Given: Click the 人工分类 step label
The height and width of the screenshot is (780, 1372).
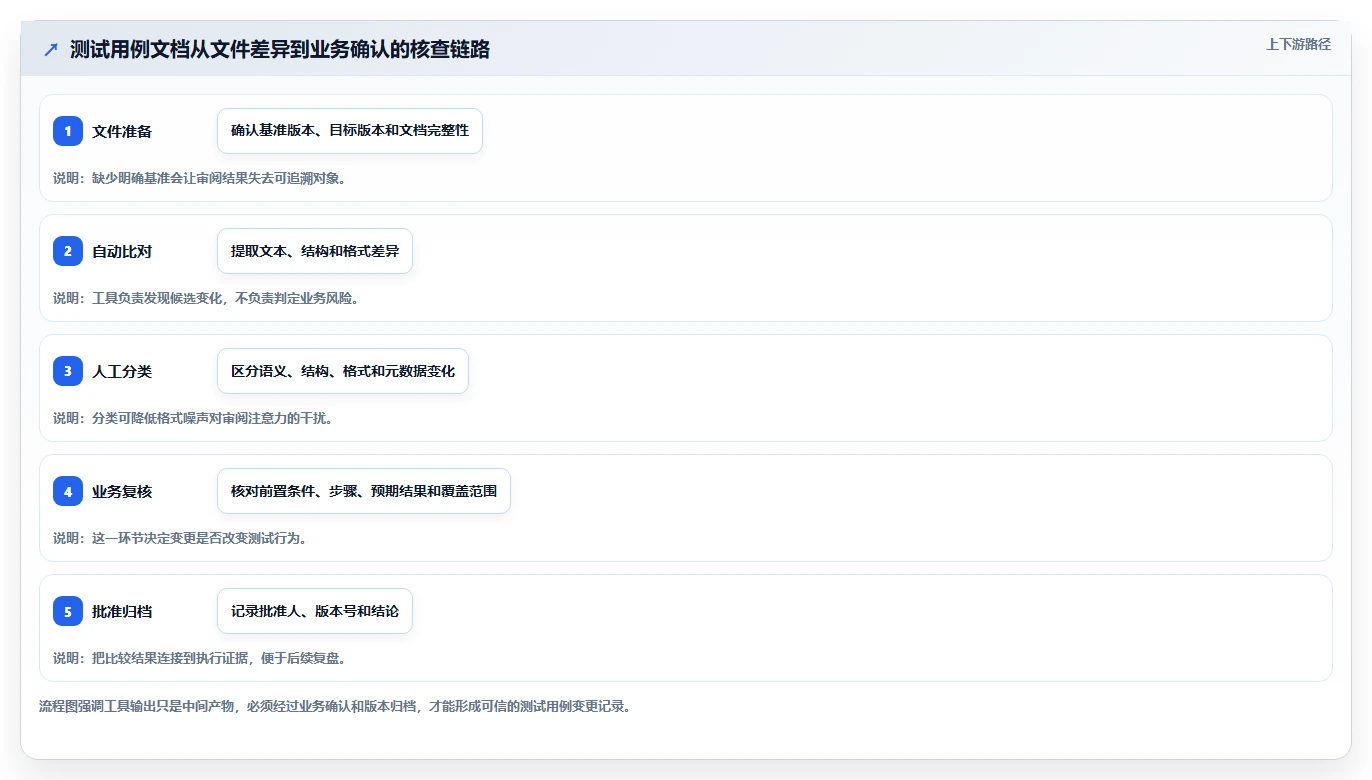Looking at the screenshot, I should coord(122,371).
